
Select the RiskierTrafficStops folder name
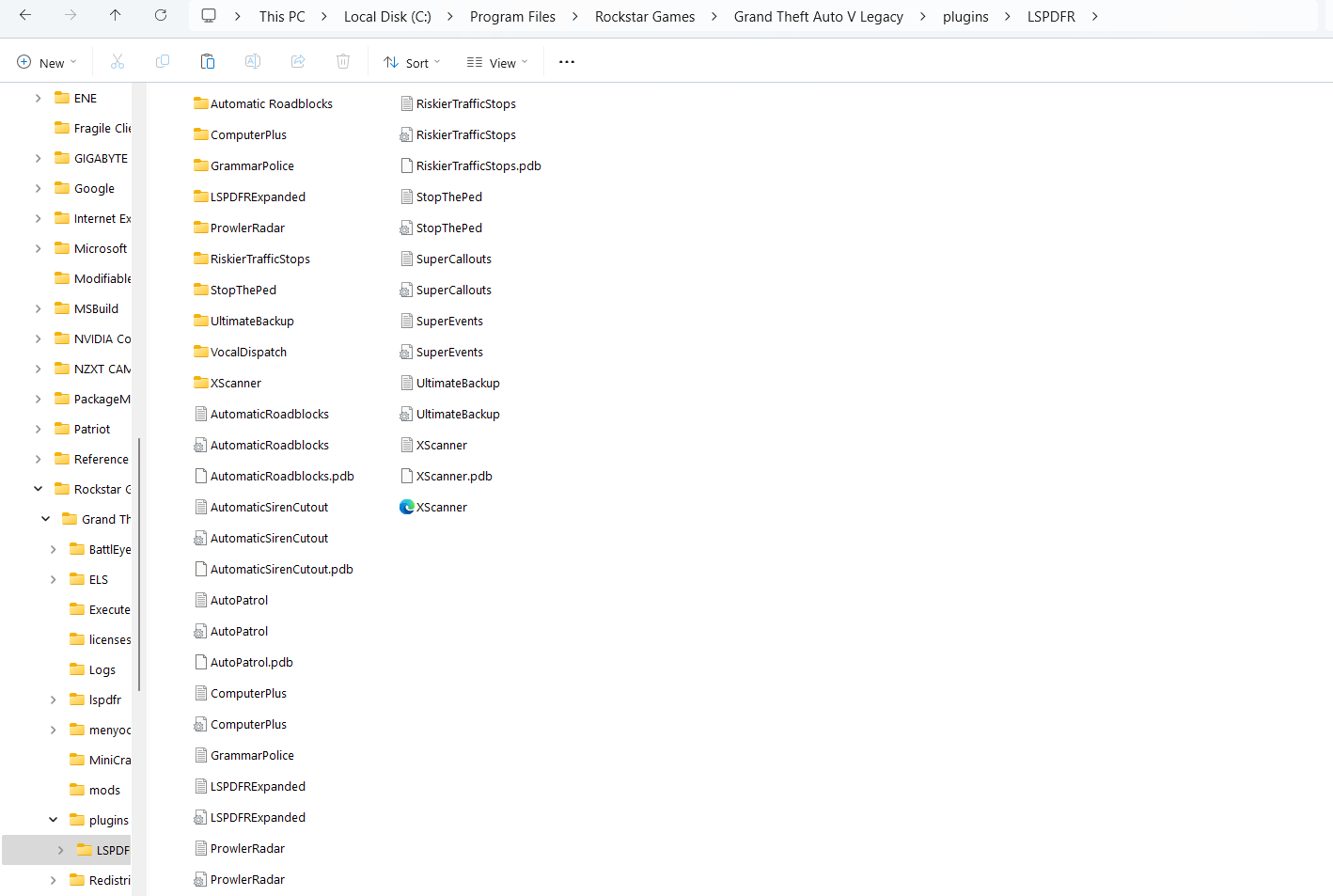(260, 259)
